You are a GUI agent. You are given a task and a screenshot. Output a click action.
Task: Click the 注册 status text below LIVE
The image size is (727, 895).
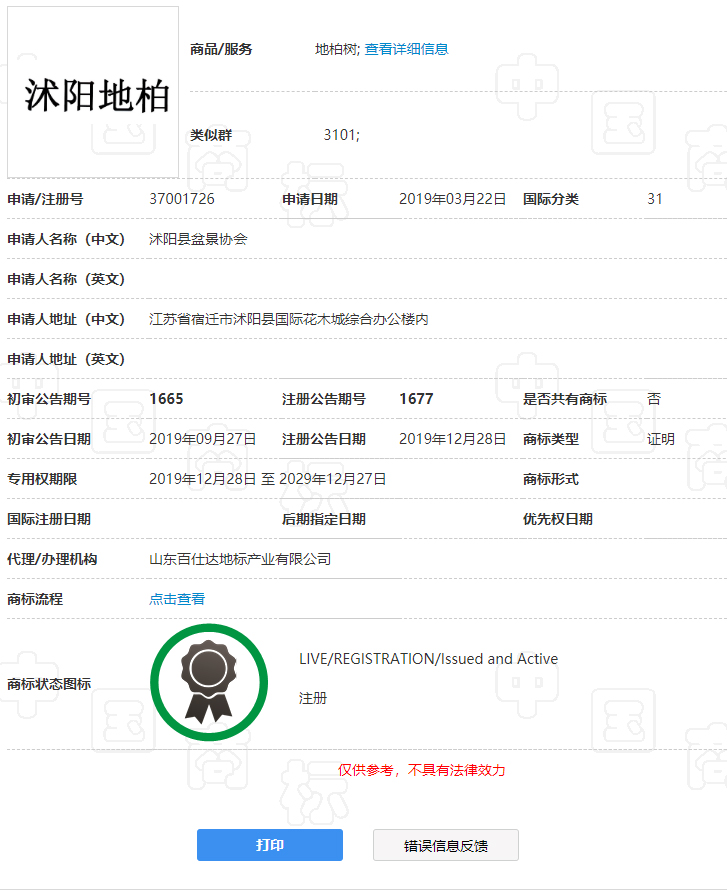pyautogui.click(x=313, y=698)
